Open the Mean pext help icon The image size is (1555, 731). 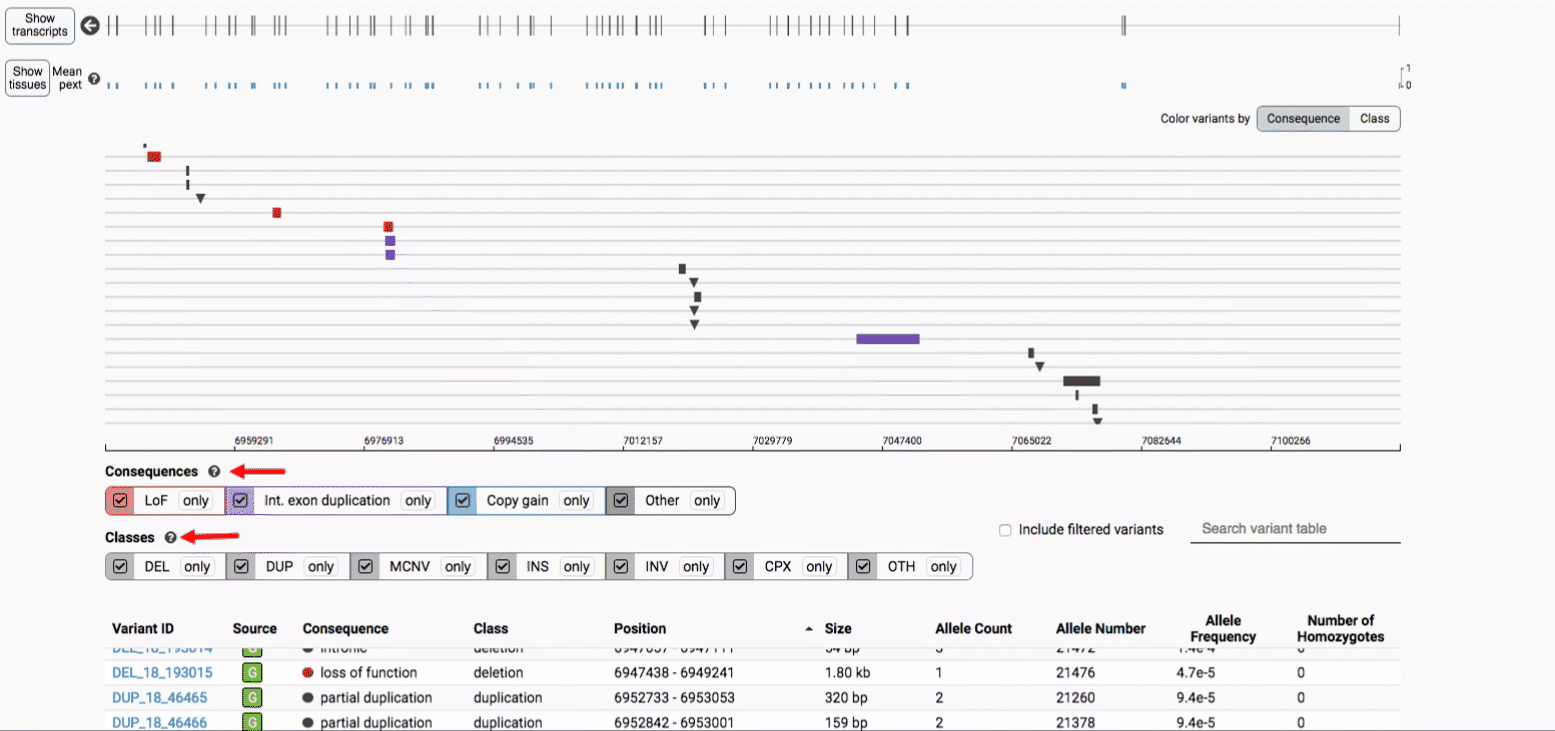(x=94, y=78)
